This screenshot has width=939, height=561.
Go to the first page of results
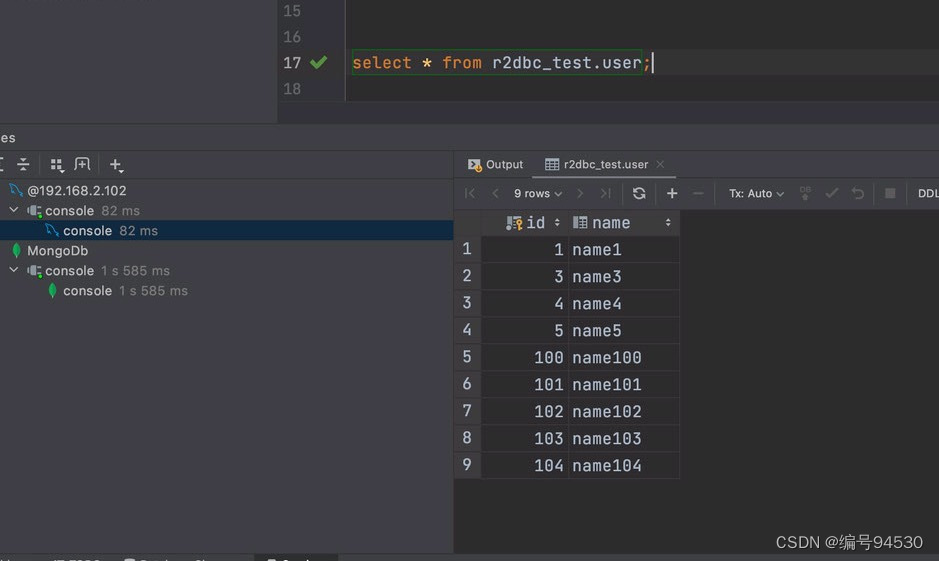[470, 193]
